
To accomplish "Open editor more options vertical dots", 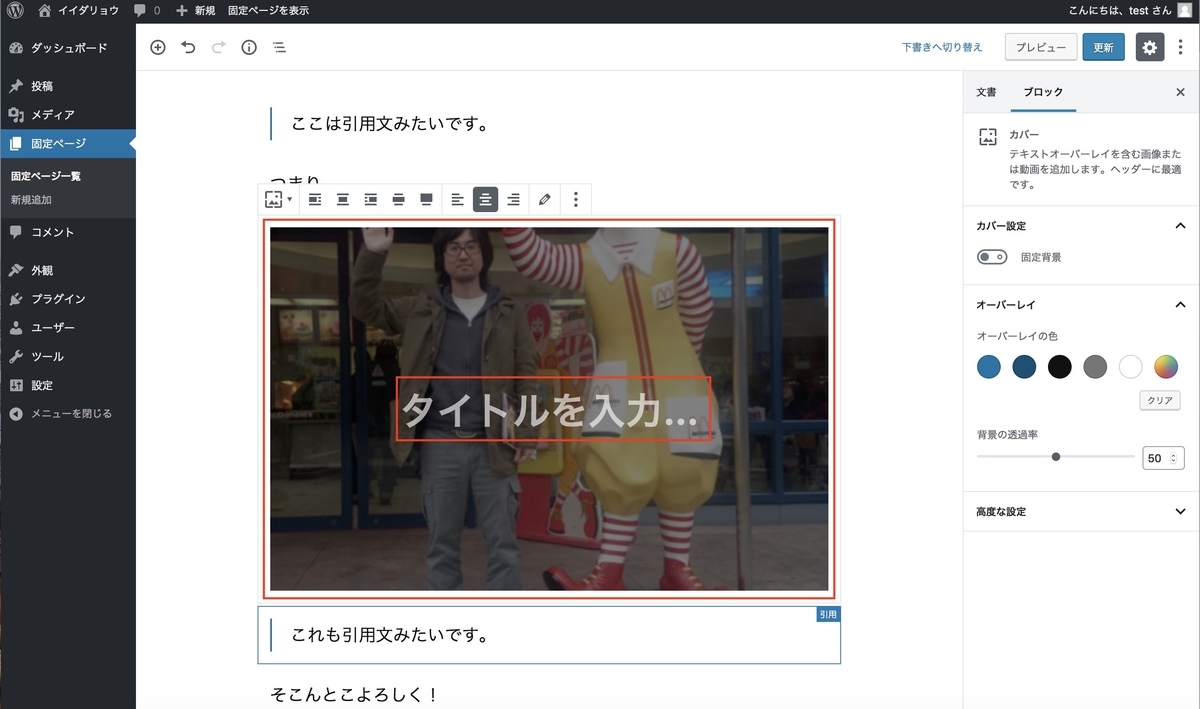I will click(1180, 47).
